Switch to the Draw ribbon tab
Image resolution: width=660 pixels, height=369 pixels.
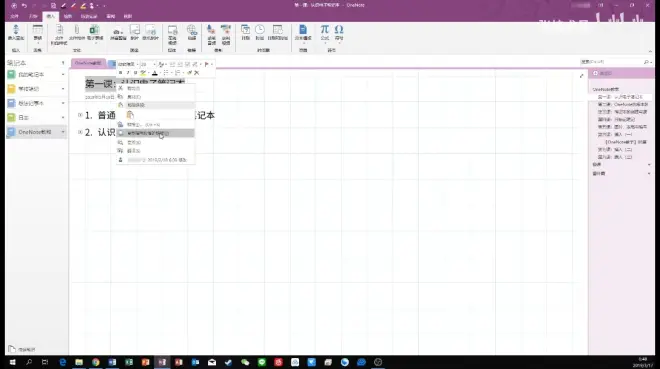[67, 16]
